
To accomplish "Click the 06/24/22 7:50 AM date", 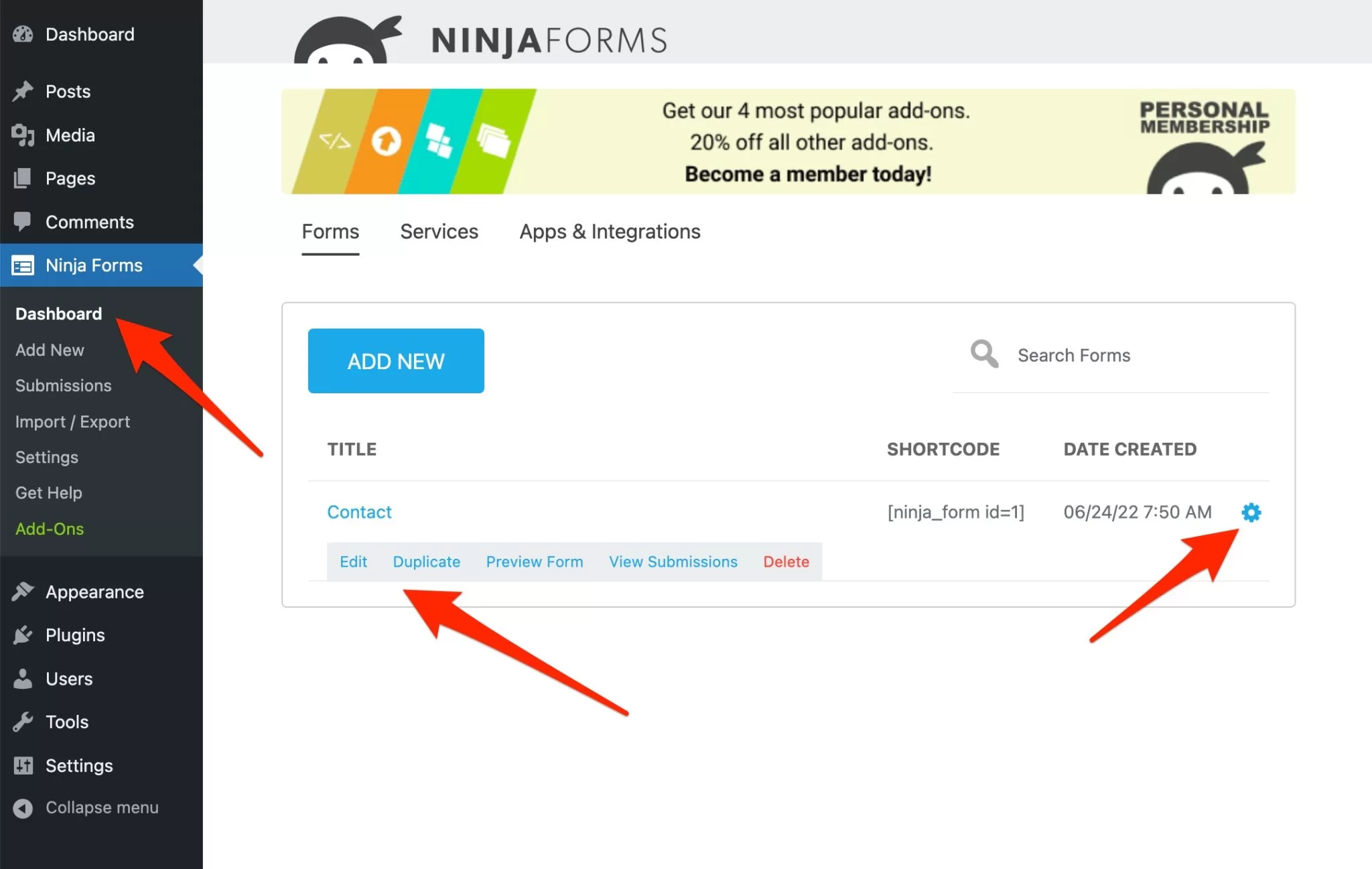I will (1138, 513).
